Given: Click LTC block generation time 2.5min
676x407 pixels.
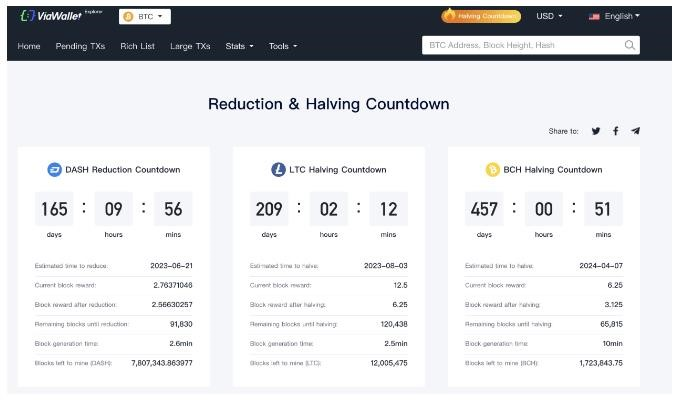Looking at the screenshot, I should (x=396, y=343).
